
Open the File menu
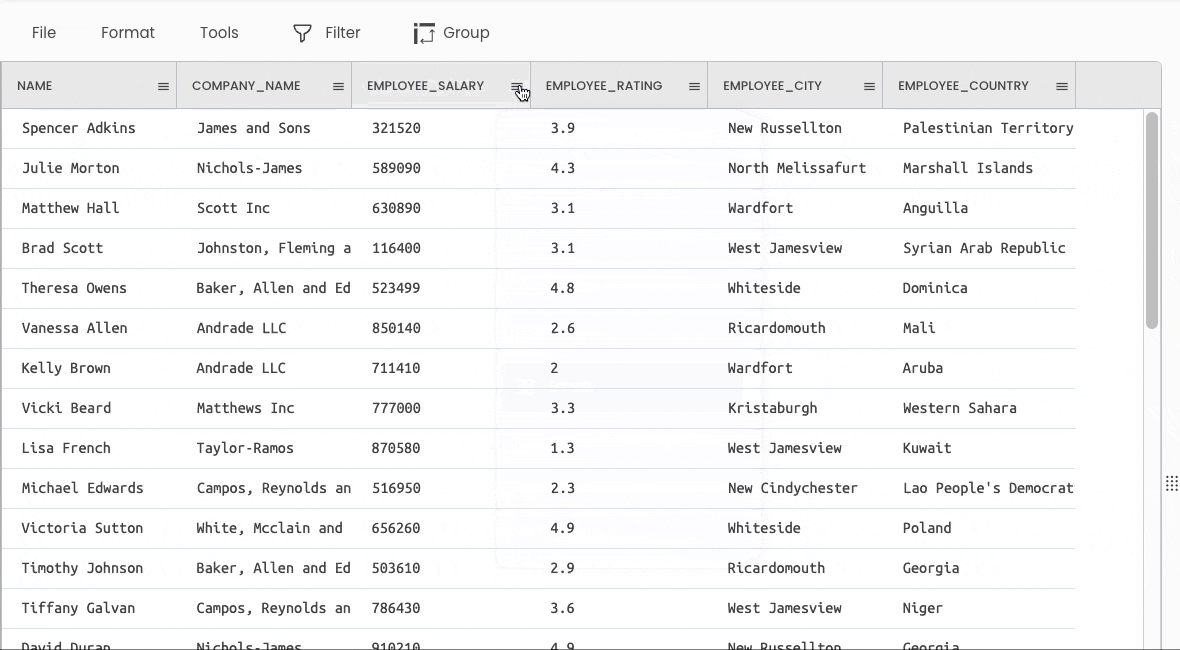(44, 33)
